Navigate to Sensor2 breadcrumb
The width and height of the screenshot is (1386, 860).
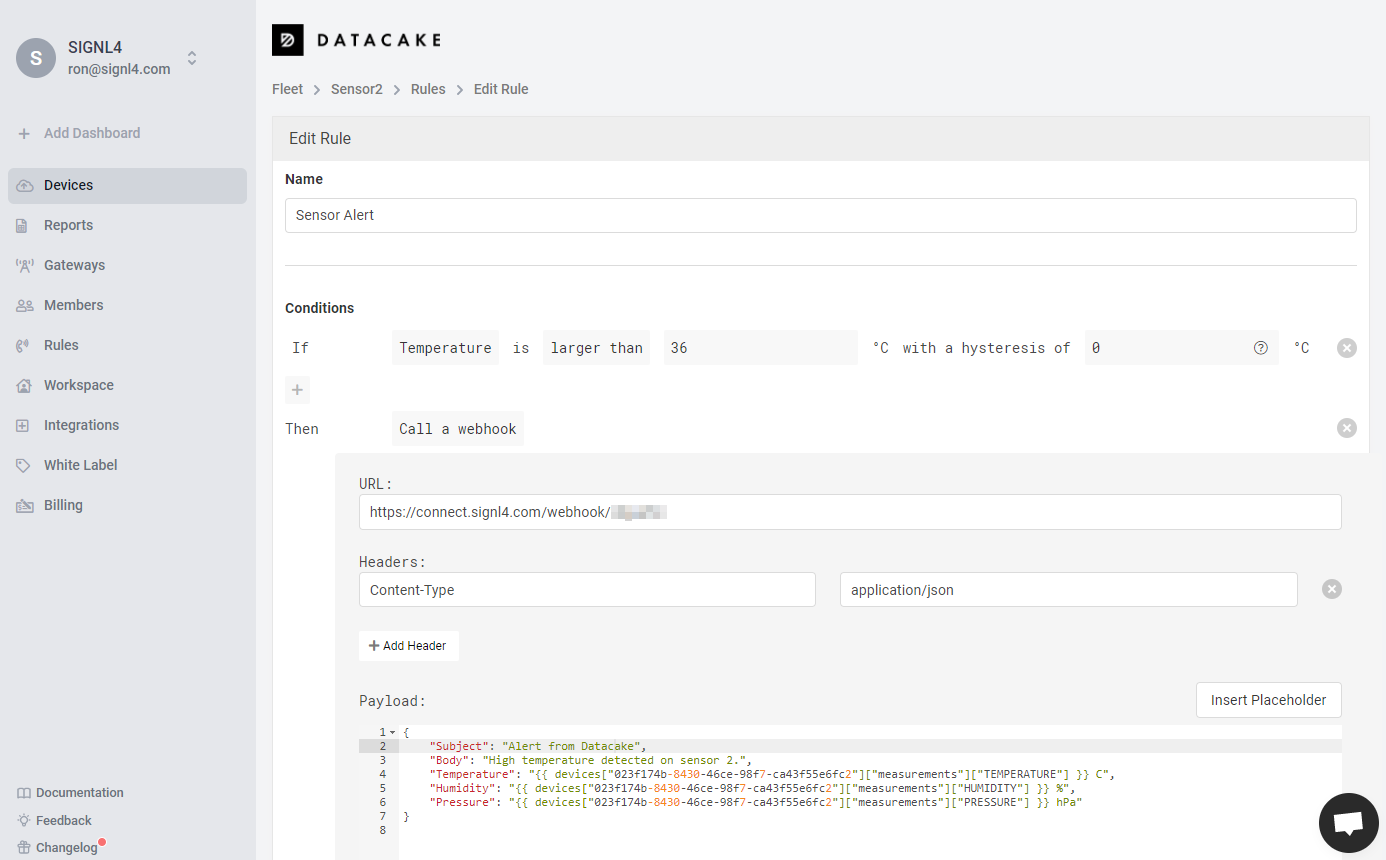pyautogui.click(x=357, y=89)
